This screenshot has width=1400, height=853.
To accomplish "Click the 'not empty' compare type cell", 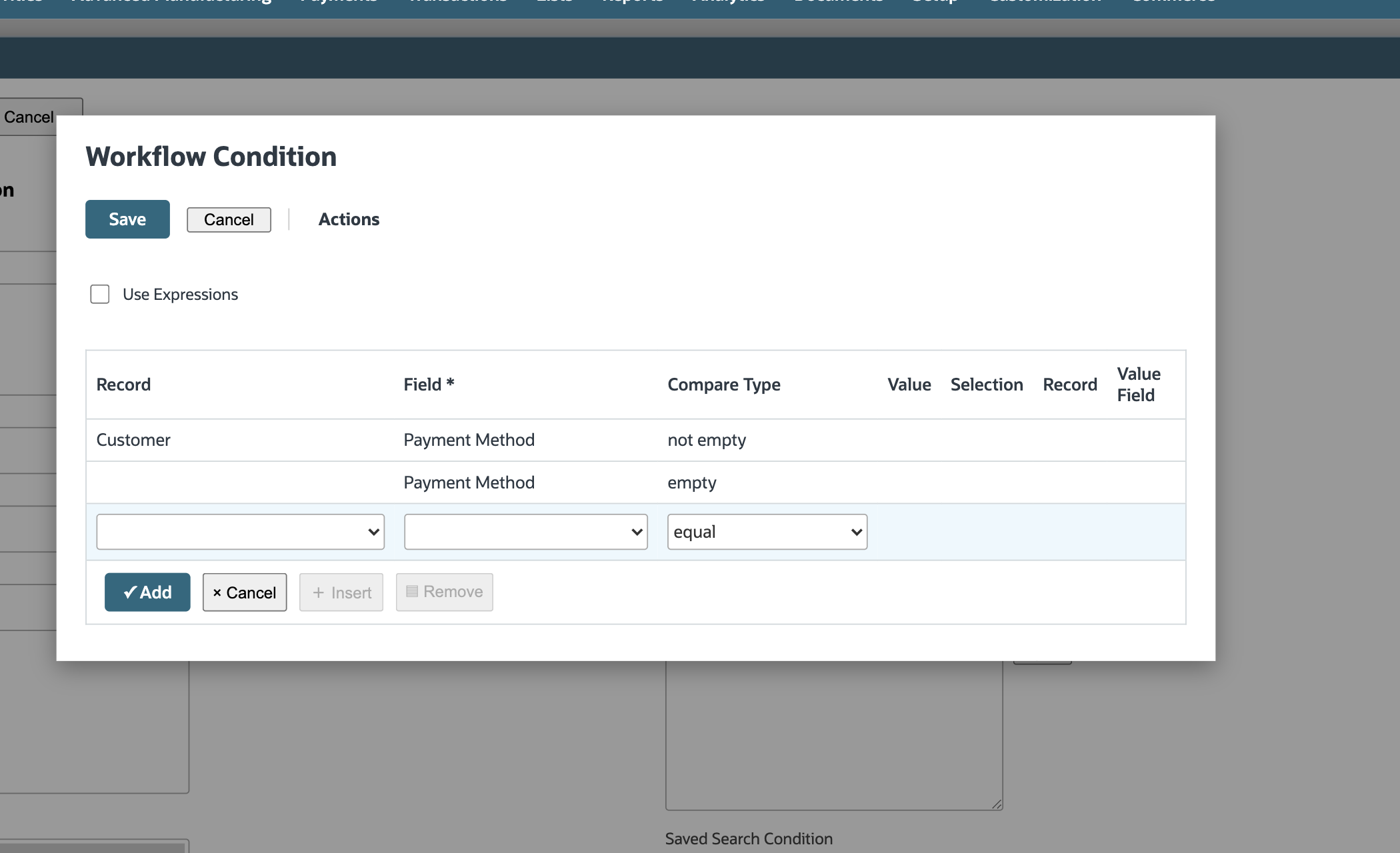I will (707, 440).
